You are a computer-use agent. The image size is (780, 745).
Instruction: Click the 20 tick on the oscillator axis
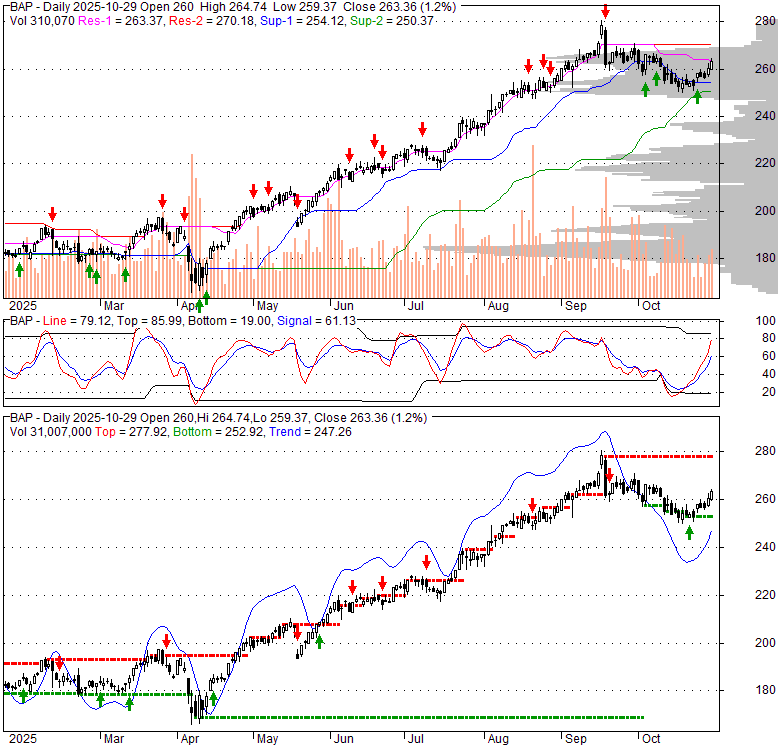point(769,392)
